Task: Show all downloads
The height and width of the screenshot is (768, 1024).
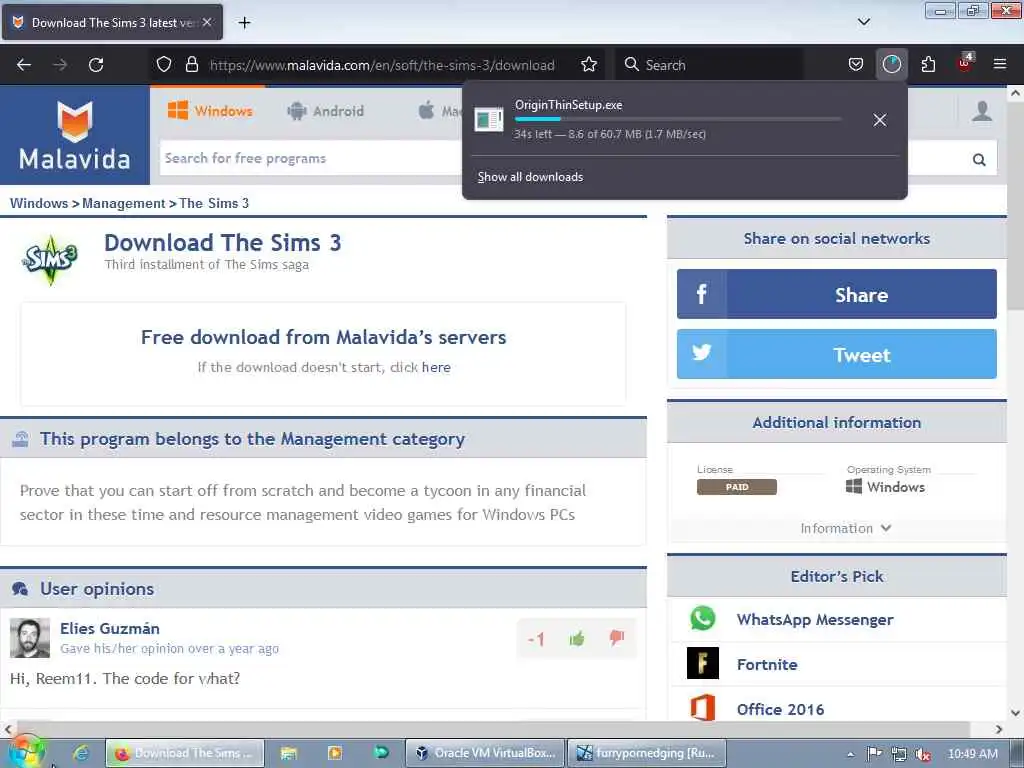Action: (530, 177)
